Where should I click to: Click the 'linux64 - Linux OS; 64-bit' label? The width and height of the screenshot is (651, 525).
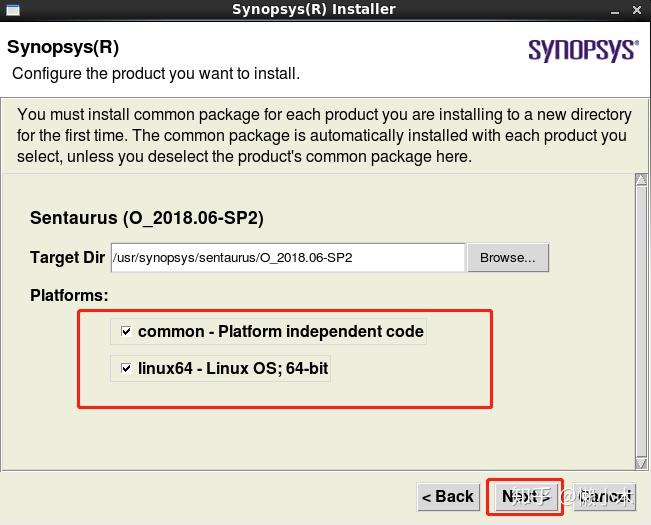233,368
